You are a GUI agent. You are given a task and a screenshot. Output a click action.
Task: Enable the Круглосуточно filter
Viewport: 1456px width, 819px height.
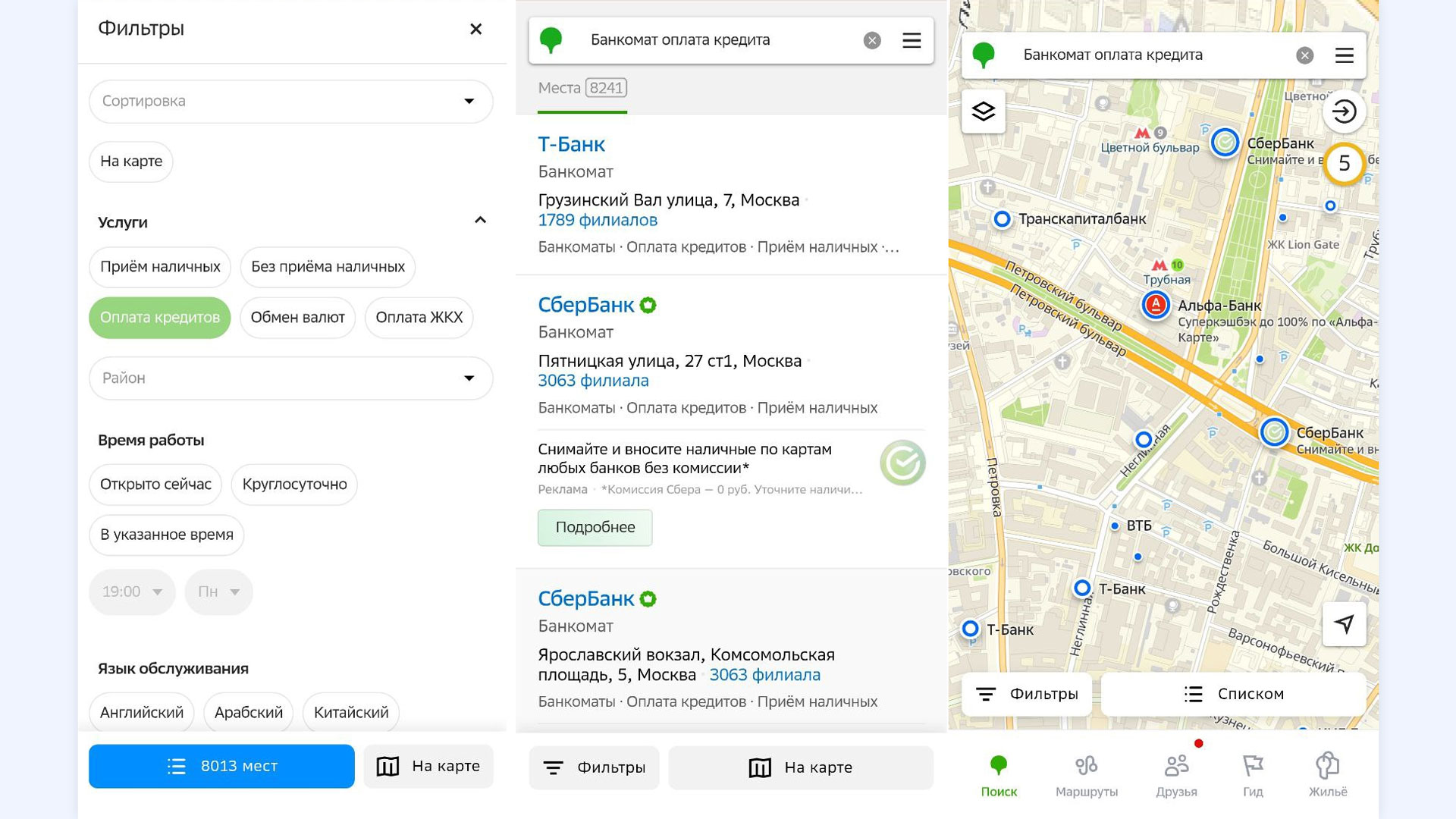click(x=294, y=485)
